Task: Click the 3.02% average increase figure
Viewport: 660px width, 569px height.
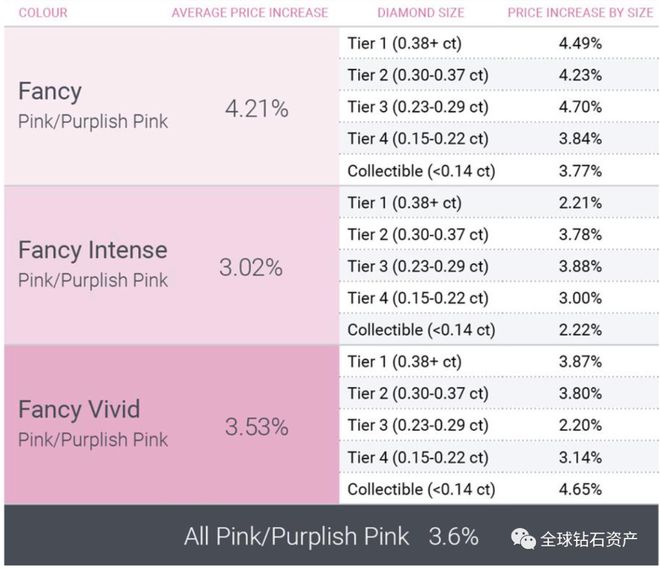Action: pos(251,267)
